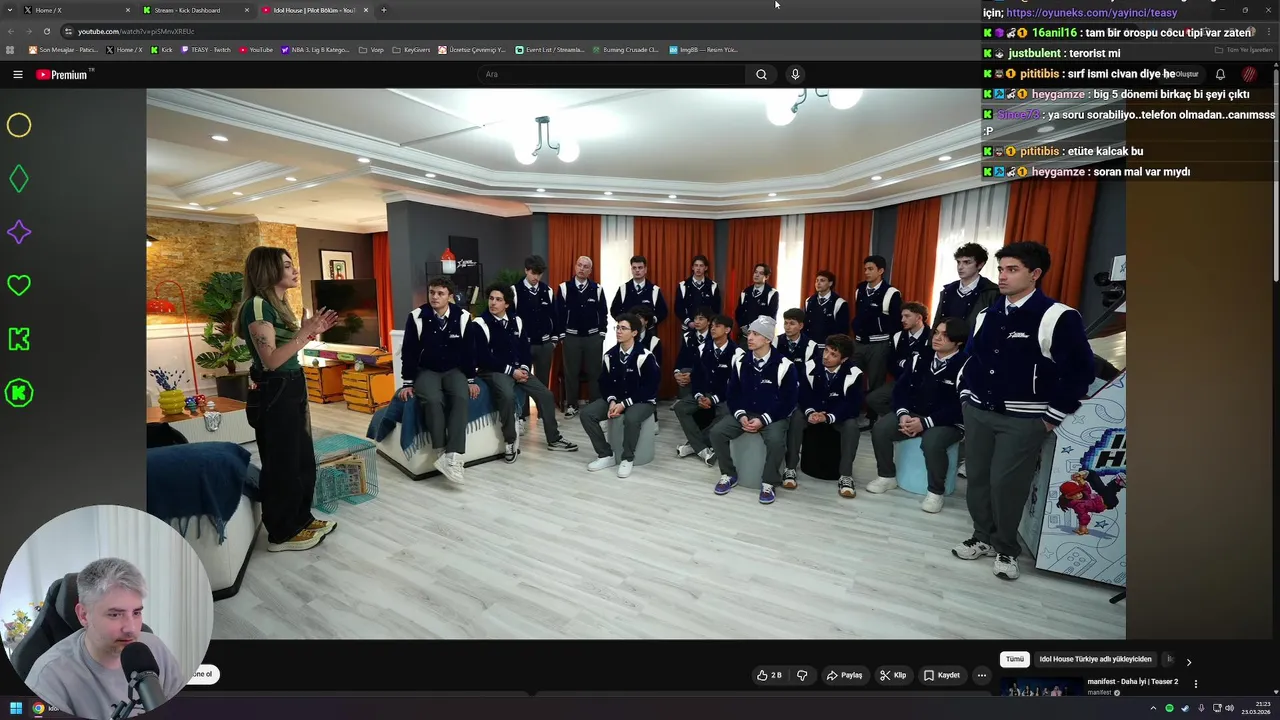1280x720 pixels.
Task: Expand the Vorp bookmarks folder
Action: point(371,49)
